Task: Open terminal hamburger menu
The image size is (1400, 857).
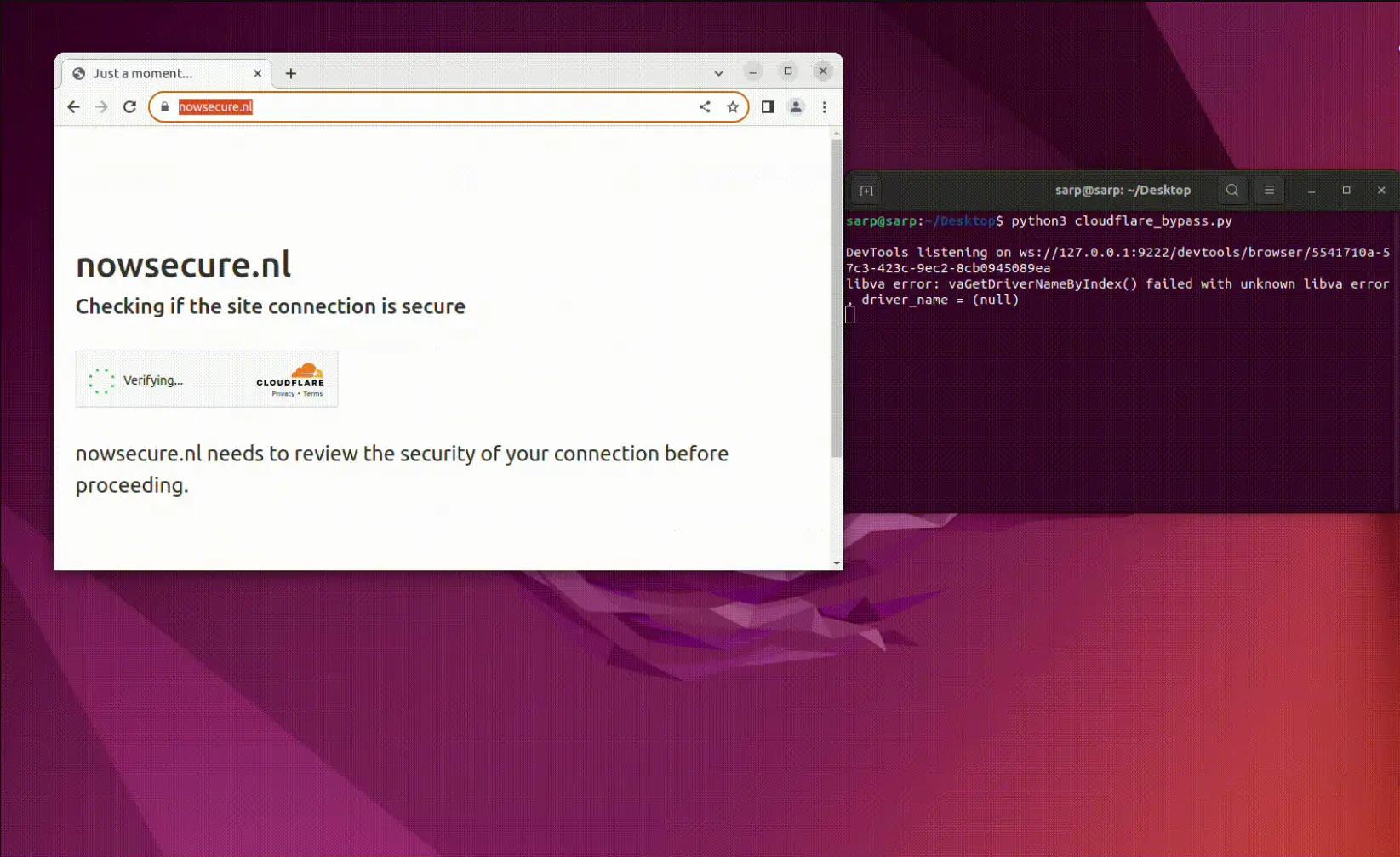Action: click(x=1269, y=191)
